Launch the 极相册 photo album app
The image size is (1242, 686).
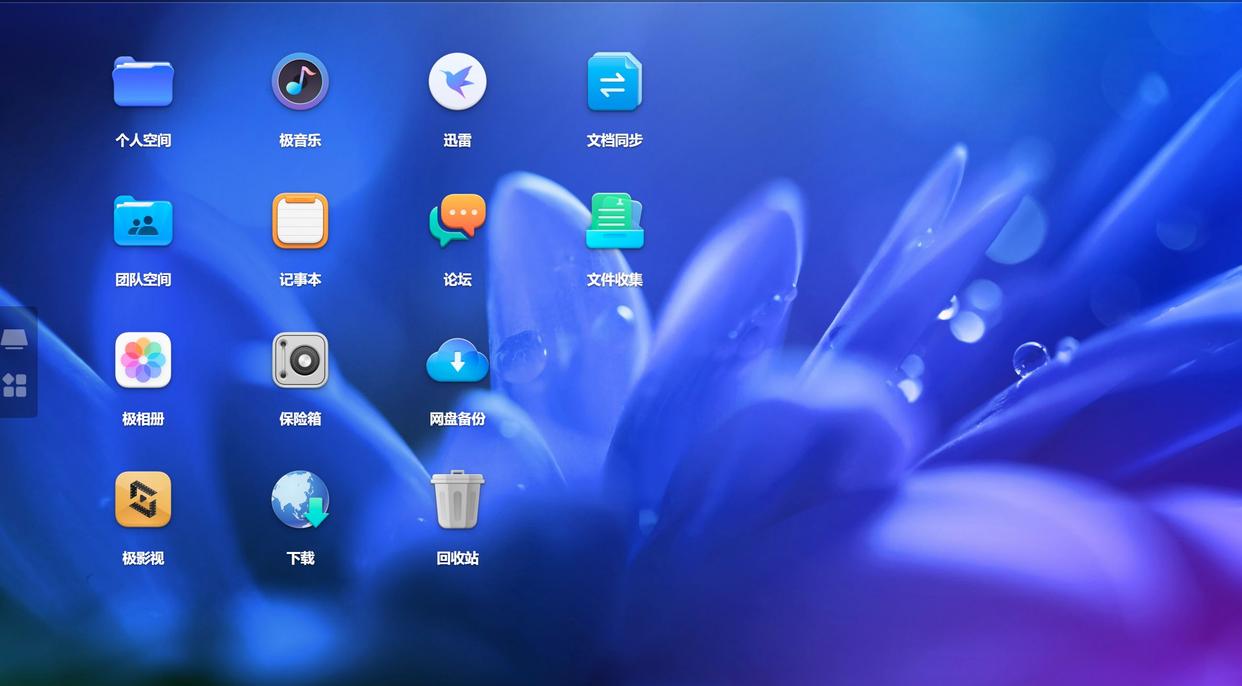(x=143, y=360)
